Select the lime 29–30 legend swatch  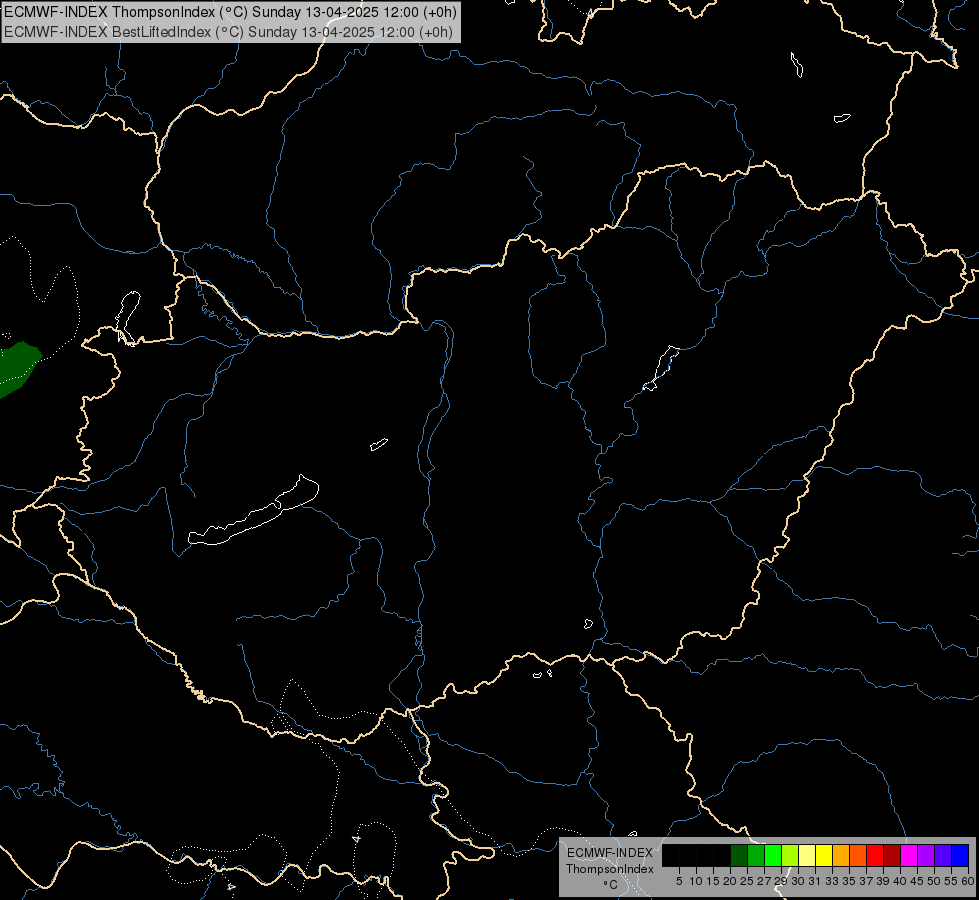coord(790,855)
